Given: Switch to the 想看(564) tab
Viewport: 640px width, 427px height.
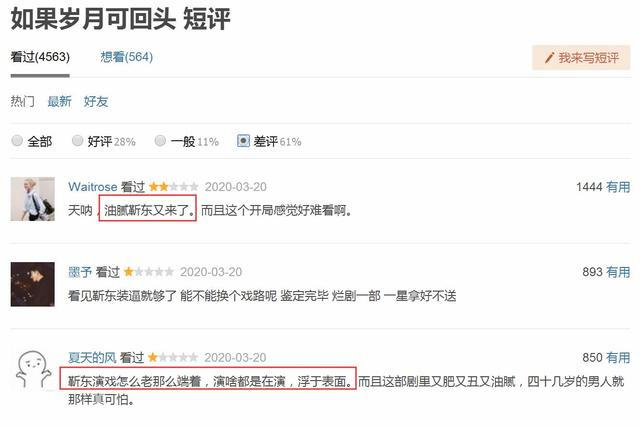Looking at the screenshot, I should click(127, 57).
